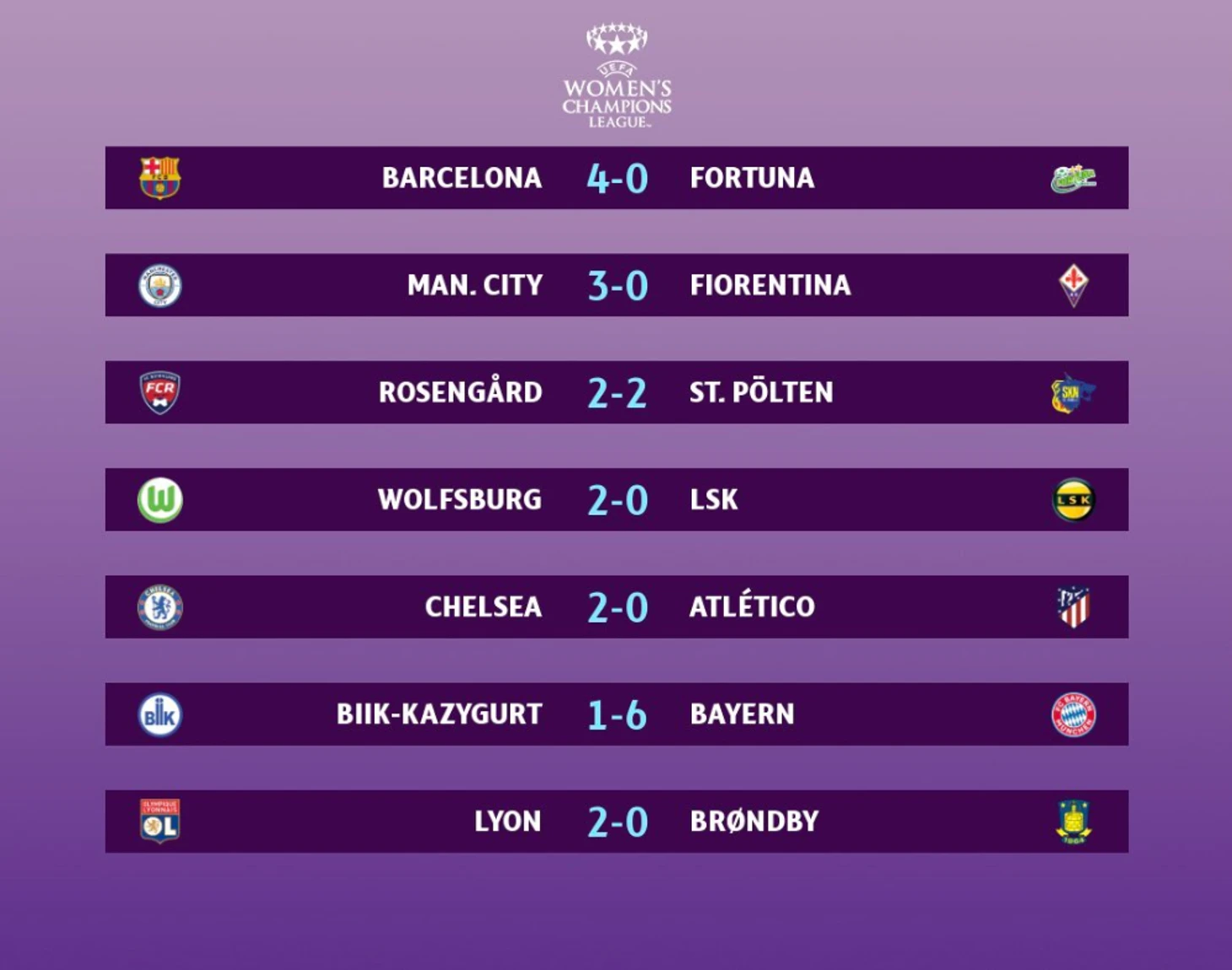Click the Brøndby team name
1232x970 pixels.
(754, 822)
